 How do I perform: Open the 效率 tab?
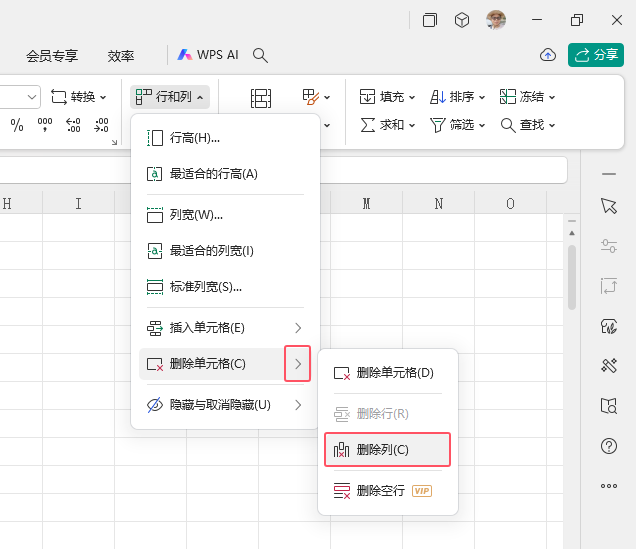[120, 56]
